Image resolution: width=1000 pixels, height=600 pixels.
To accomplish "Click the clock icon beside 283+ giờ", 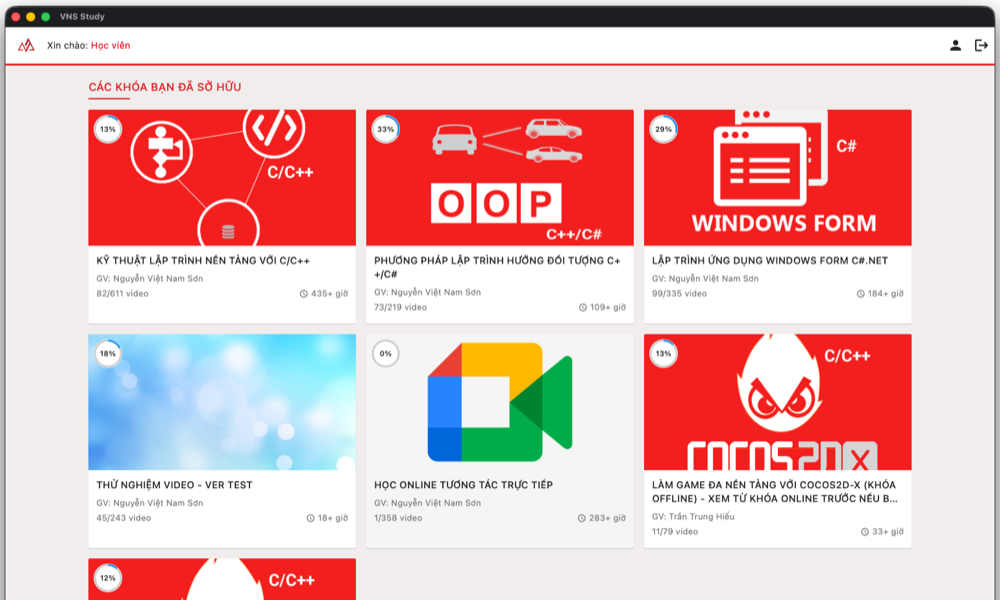I will coord(582,518).
